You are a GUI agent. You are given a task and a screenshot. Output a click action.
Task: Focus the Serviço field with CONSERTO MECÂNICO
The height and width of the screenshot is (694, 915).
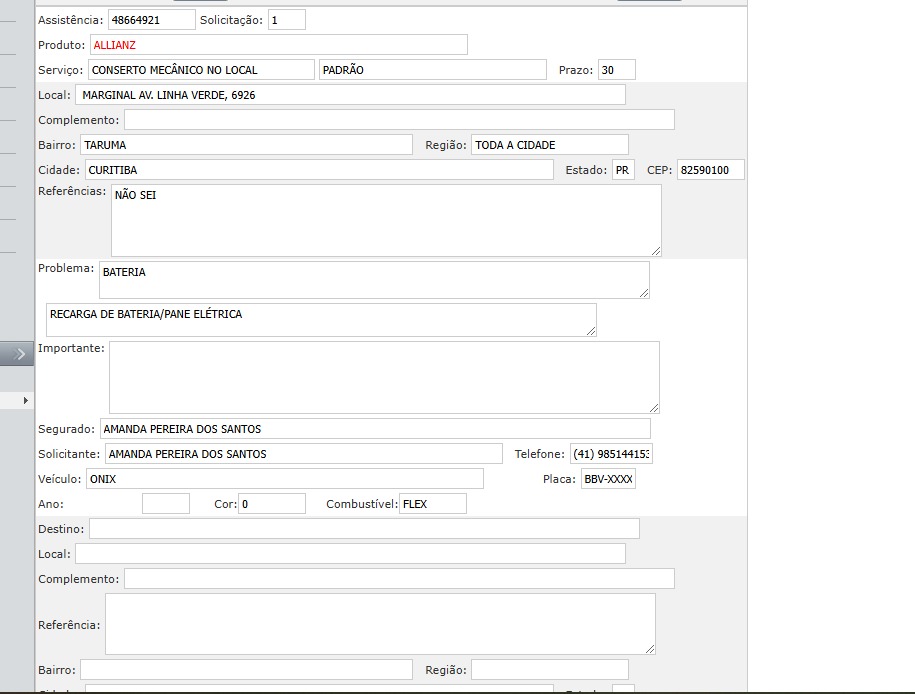click(x=201, y=70)
